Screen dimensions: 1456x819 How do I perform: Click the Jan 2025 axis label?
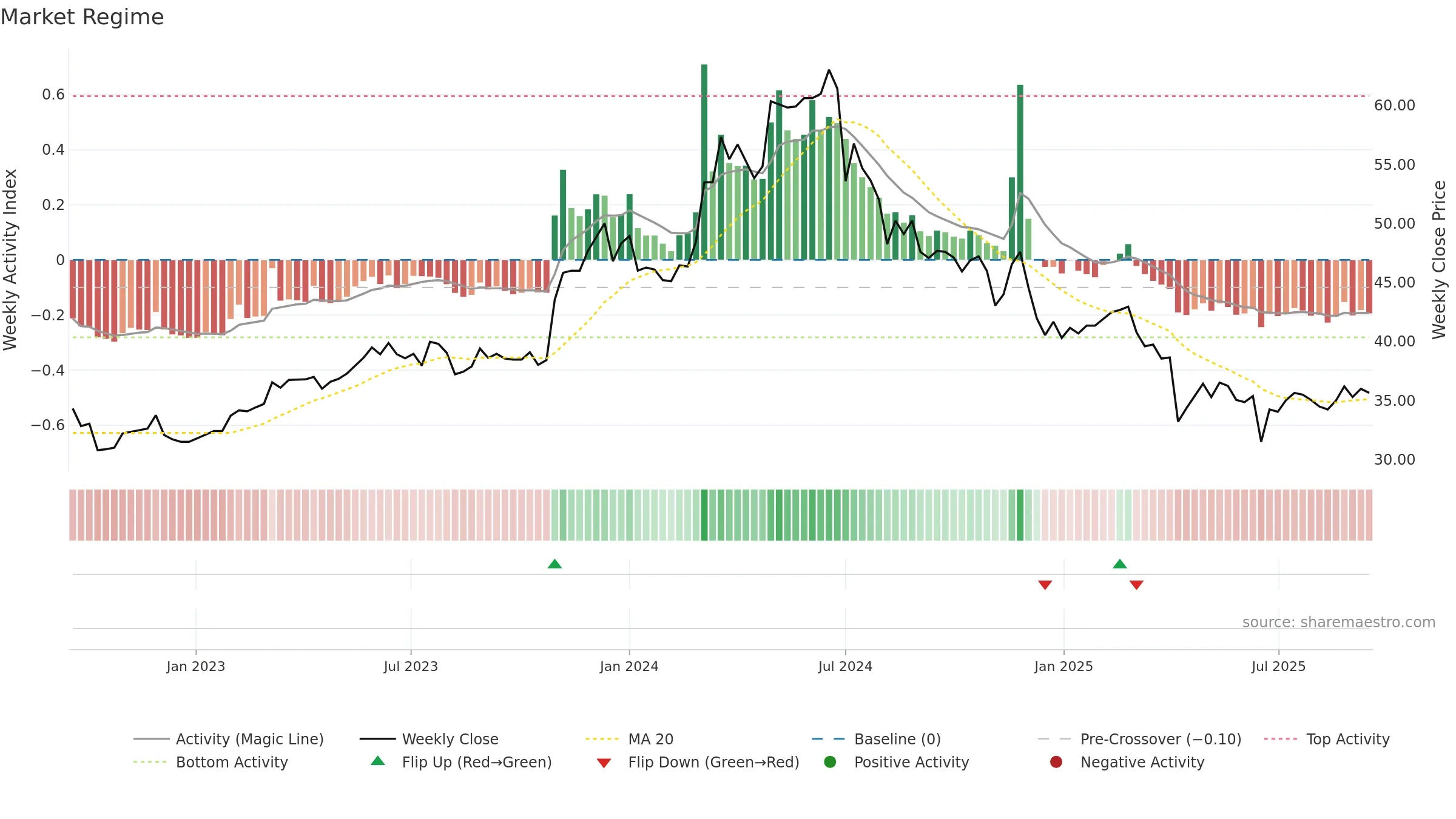pos(1063,666)
